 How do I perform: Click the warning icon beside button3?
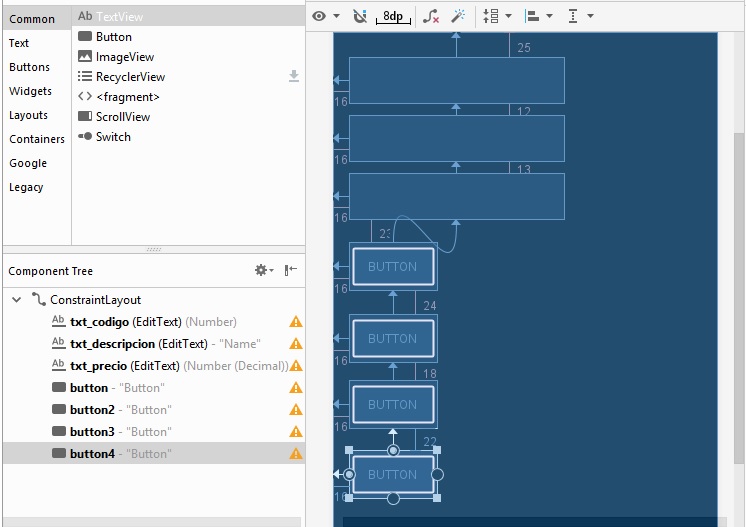pos(295,432)
